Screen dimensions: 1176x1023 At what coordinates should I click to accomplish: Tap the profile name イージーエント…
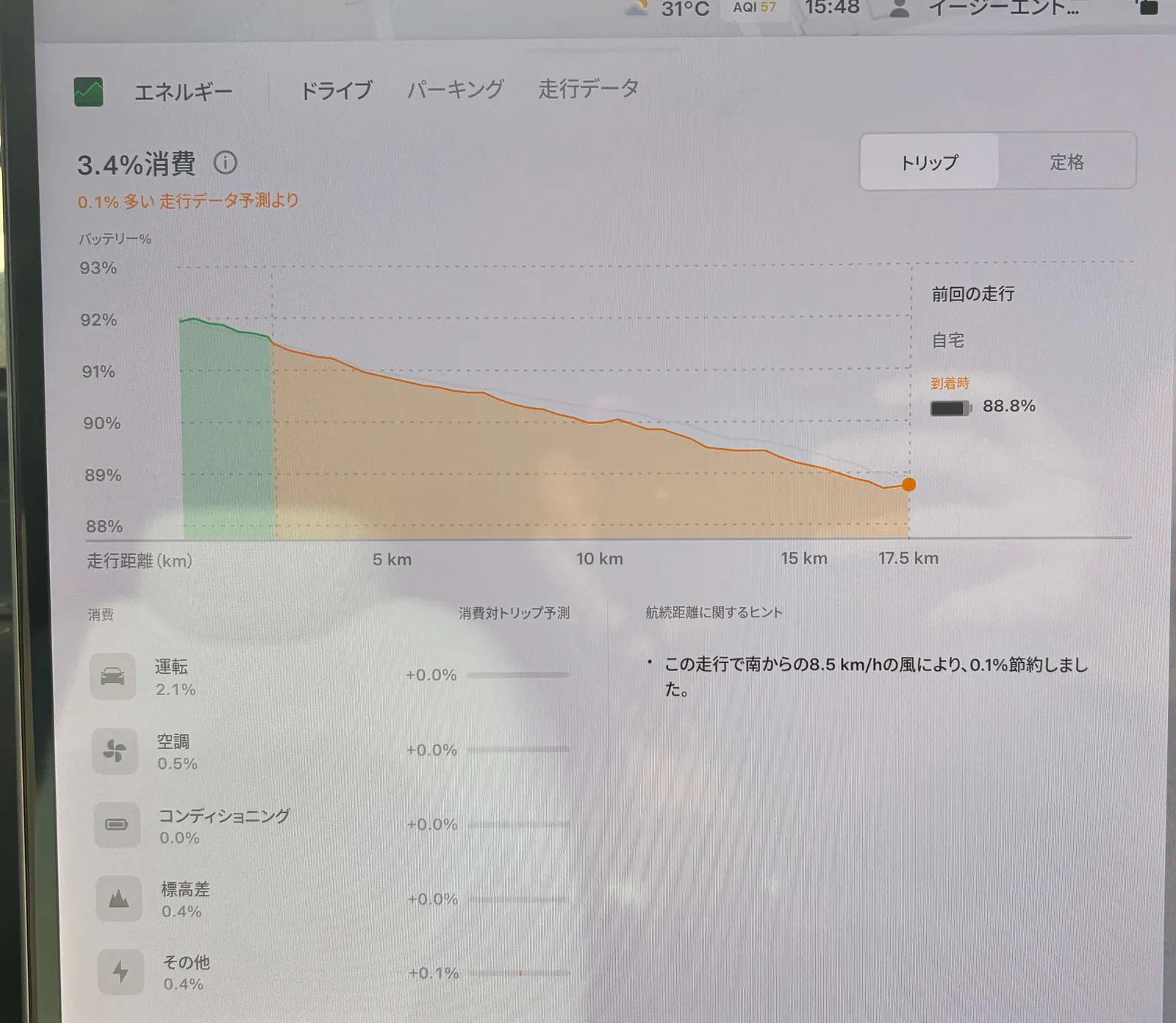pyautogui.click(x=1004, y=7)
